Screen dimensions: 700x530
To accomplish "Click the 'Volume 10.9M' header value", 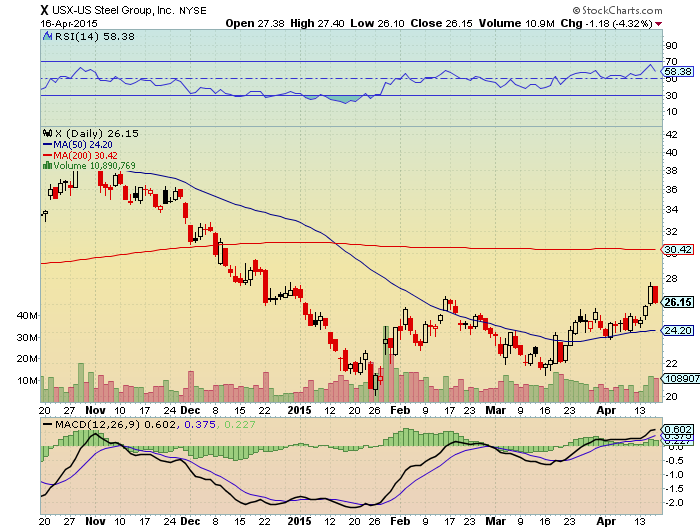I will click(x=517, y=23).
